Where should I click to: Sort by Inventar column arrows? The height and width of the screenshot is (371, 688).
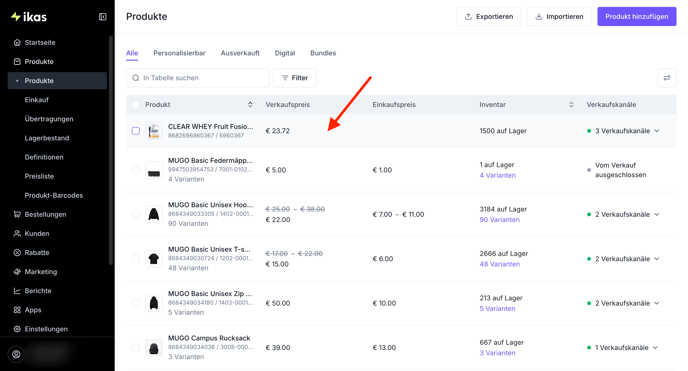click(x=571, y=104)
